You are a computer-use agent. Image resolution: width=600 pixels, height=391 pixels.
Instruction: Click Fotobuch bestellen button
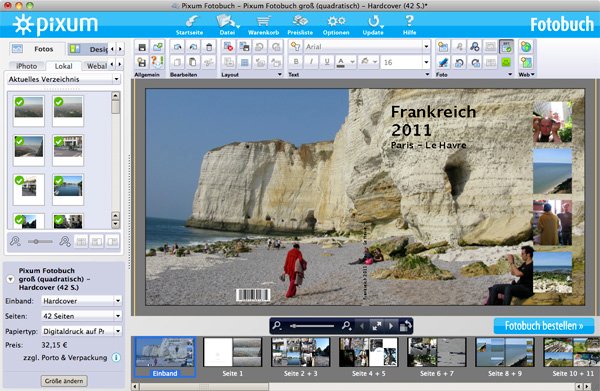pyautogui.click(x=544, y=326)
